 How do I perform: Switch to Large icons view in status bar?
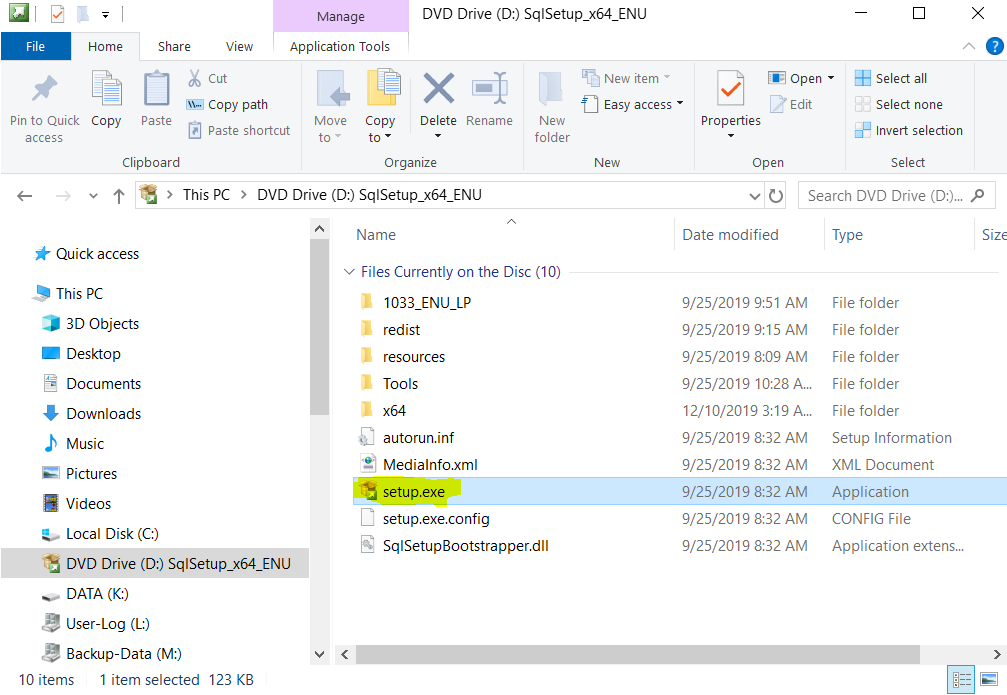(x=989, y=680)
